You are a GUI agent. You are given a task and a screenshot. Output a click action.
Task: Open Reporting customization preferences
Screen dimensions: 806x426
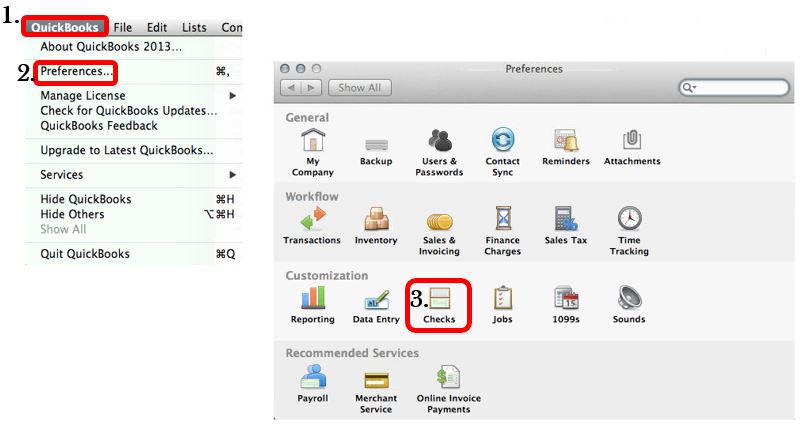(313, 298)
